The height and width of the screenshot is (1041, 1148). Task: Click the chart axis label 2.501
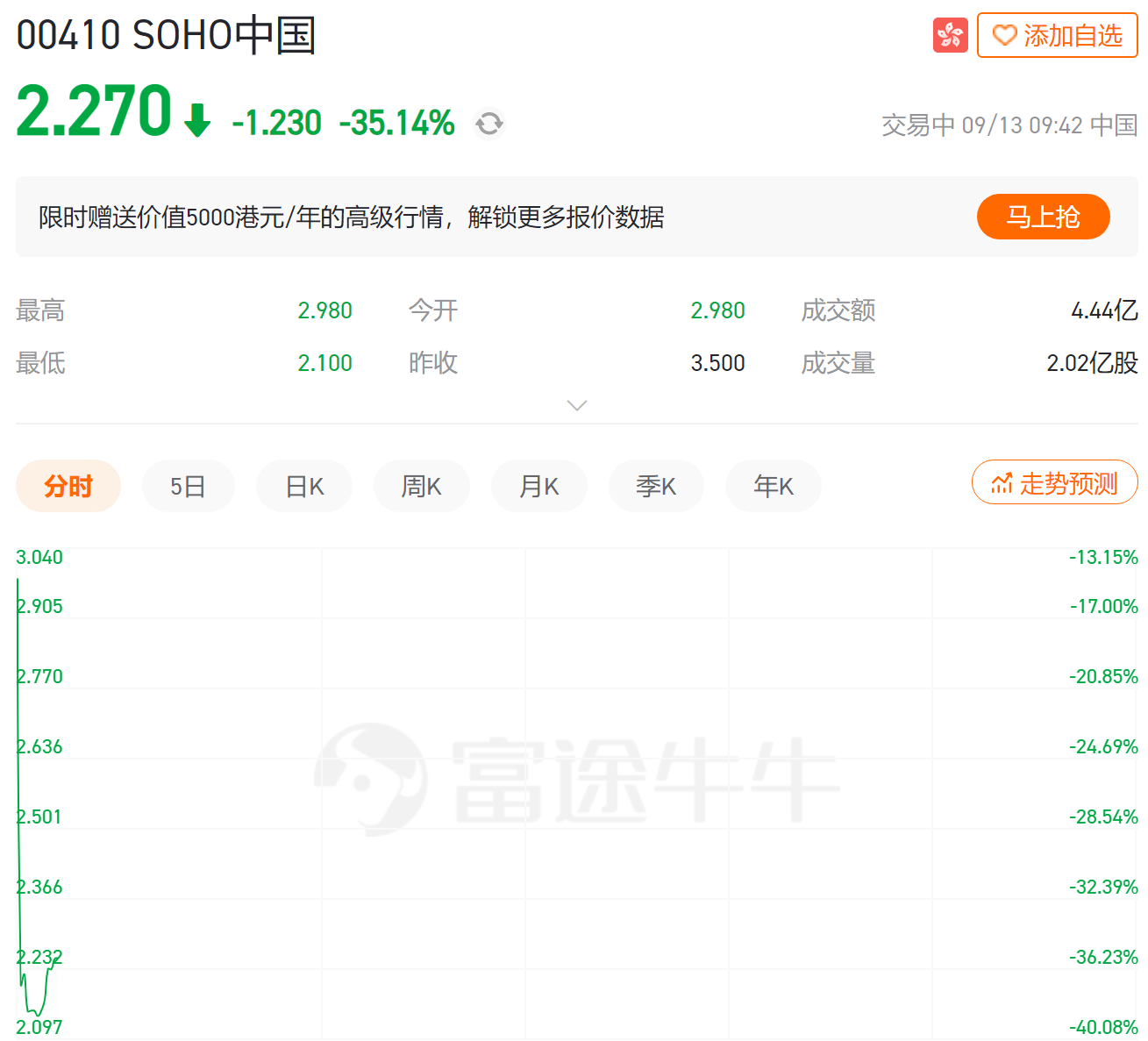tap(39, 817)
